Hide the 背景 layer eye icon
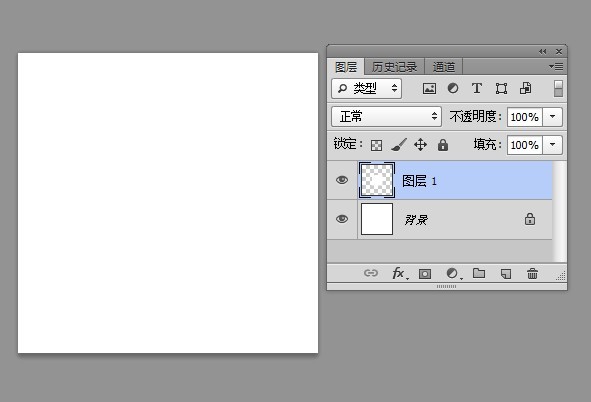591x402 pixels. [342, 219]
